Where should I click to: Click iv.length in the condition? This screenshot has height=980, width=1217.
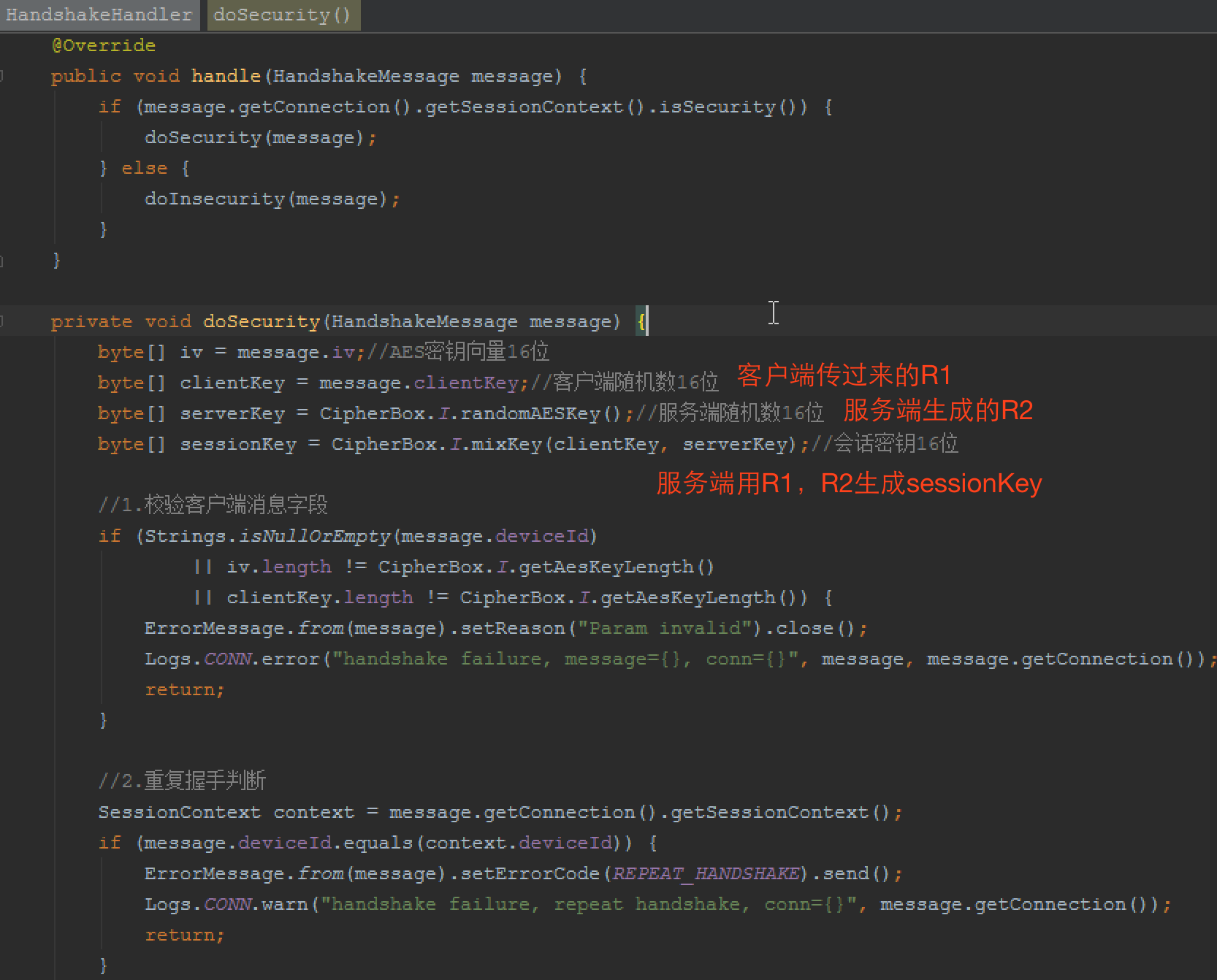click(279, 567)
